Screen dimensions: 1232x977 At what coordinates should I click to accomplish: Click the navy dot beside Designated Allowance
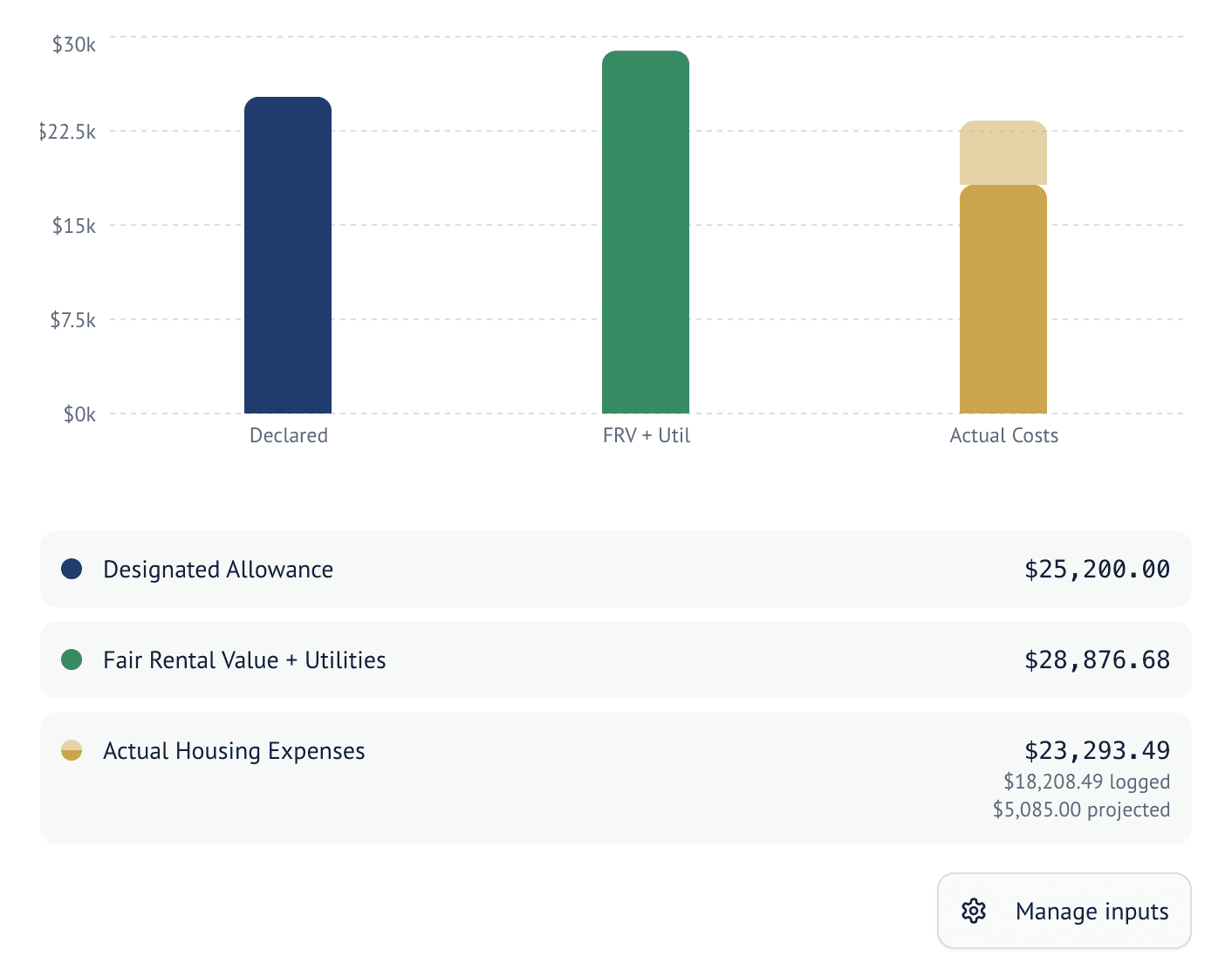[72, 569]
